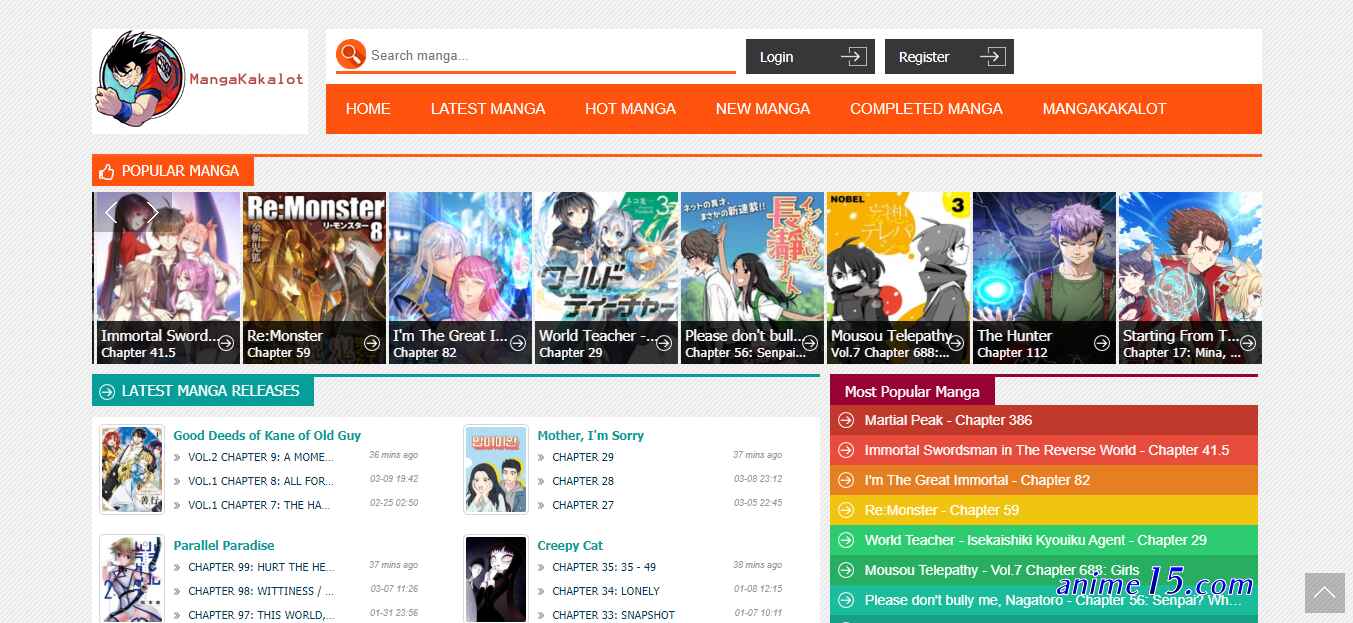Click the orange search magnifier icon
Screen dimensions: 1353x623
coord(351,54)
